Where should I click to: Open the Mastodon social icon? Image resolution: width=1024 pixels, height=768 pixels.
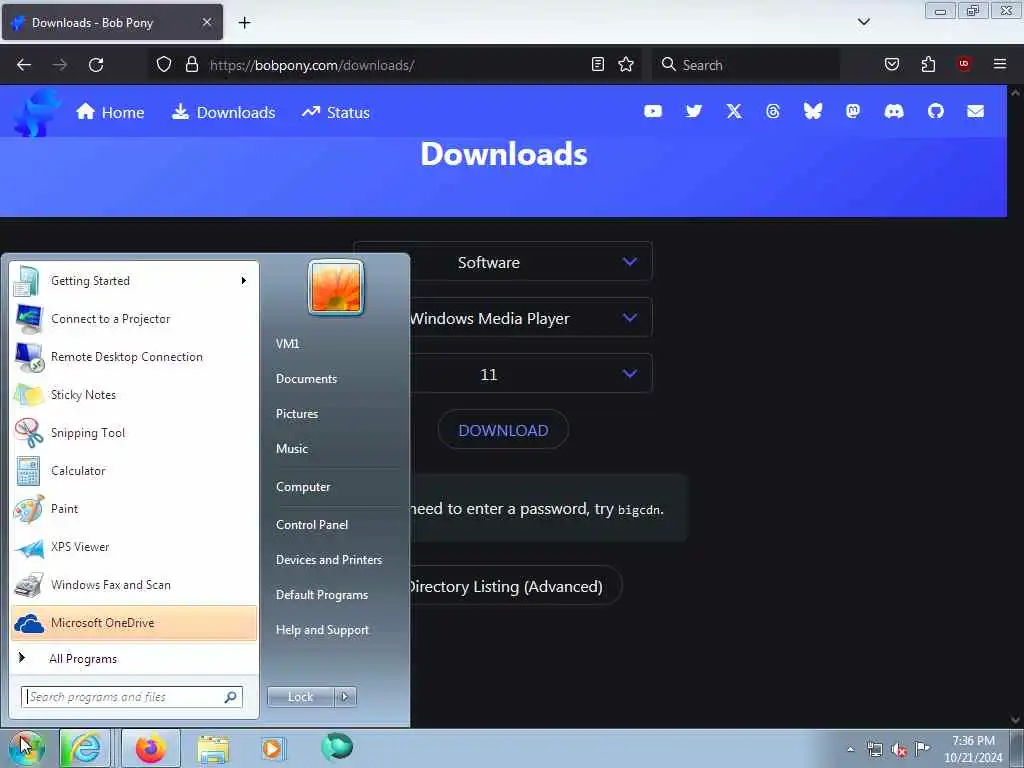(x=852, y=112)
